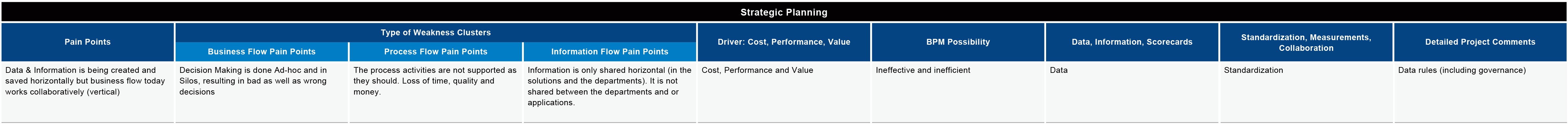Select the BPM Possibility column header
The image size is (1568, 124).
tap(958, 42)
